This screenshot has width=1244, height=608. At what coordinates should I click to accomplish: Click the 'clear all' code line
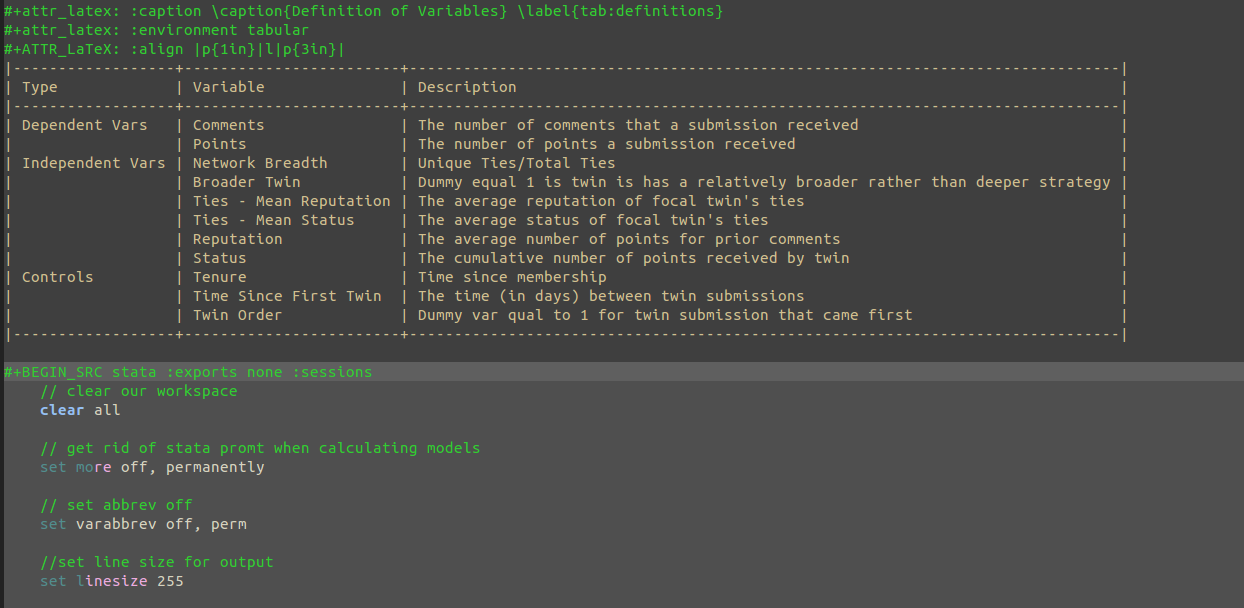[x=80, y=410]
